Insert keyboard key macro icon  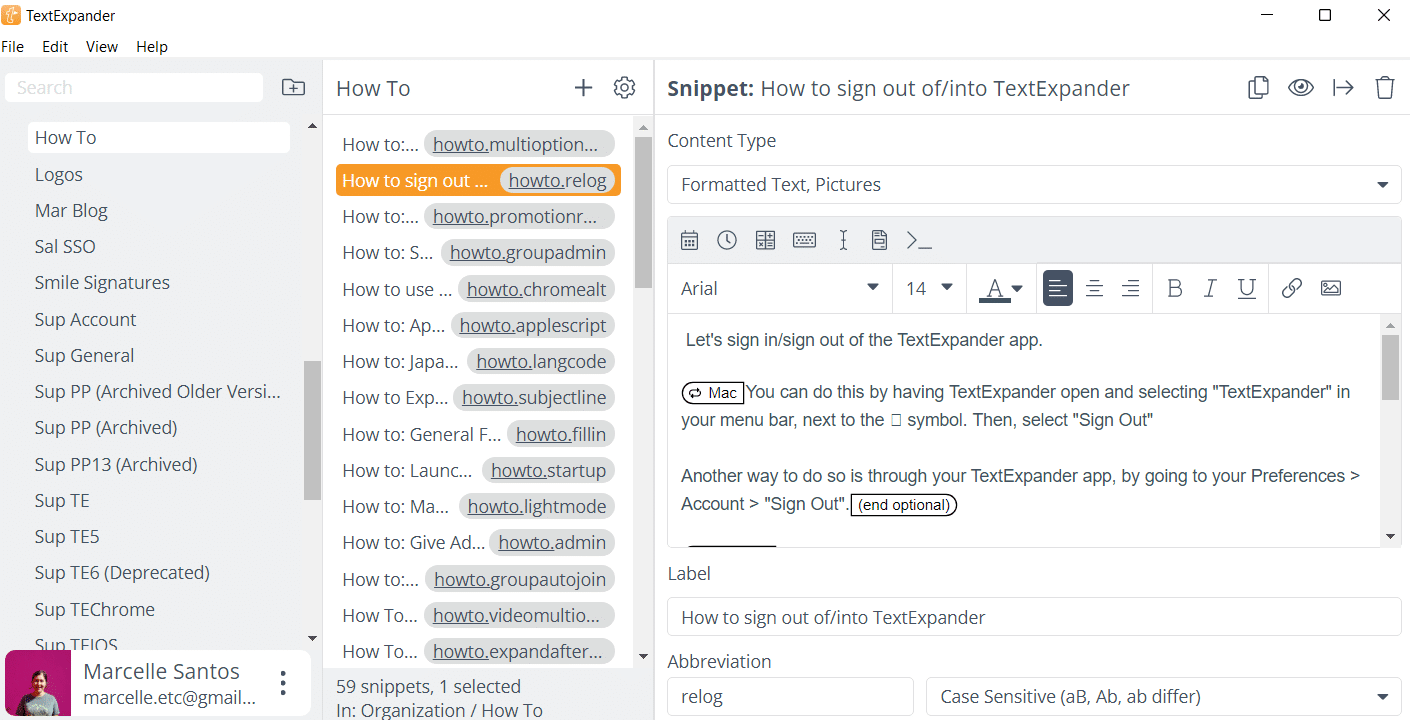pos(804,240)
